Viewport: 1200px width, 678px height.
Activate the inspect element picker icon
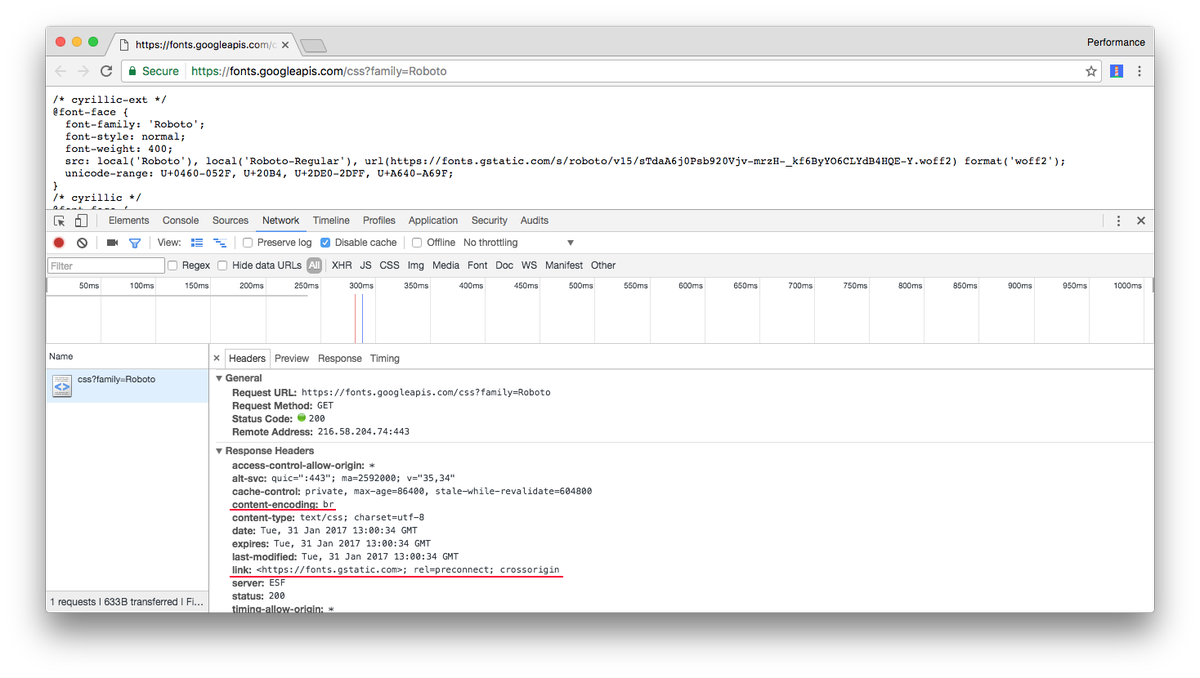[60, 220]
